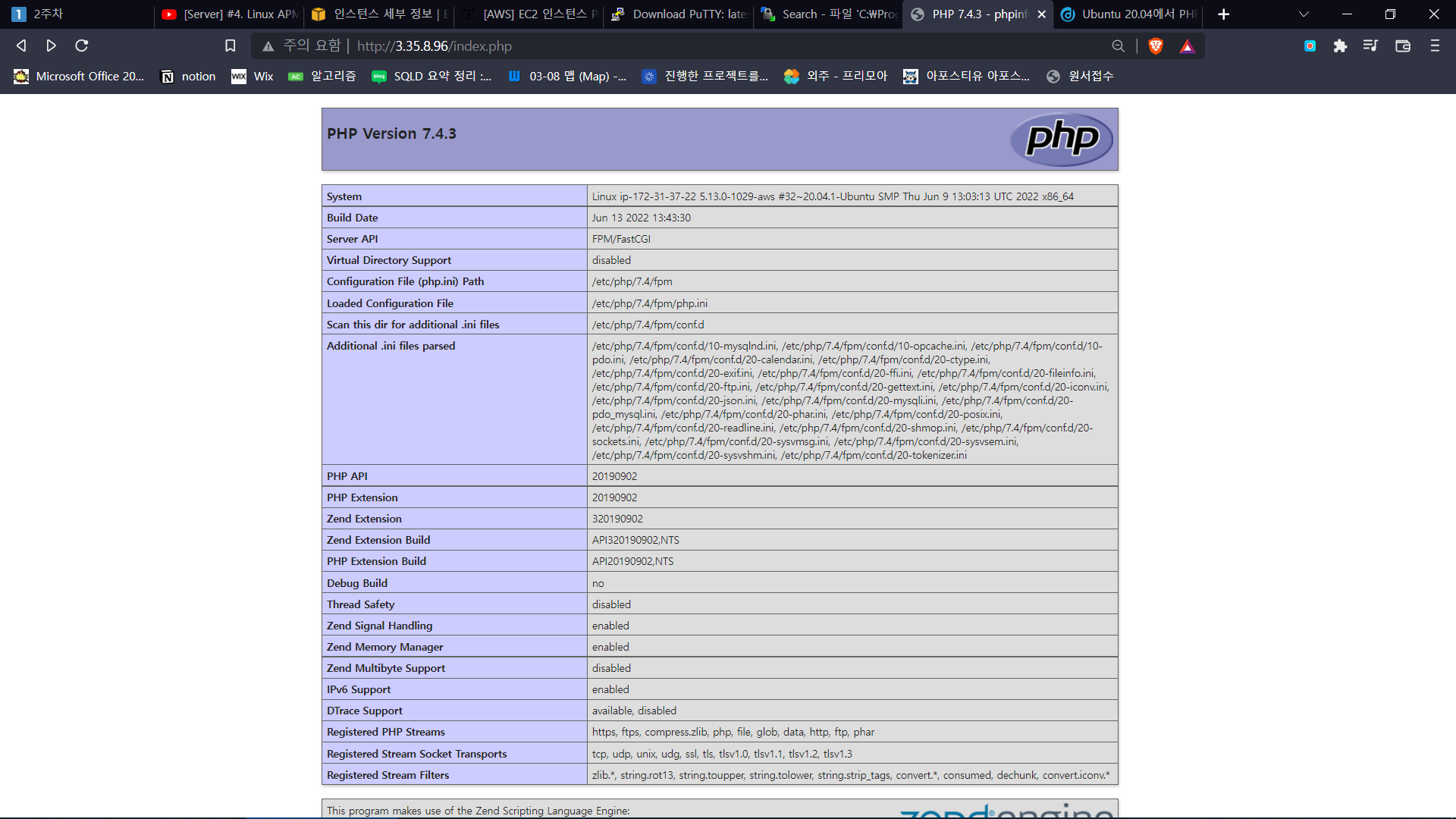This screenshot has height=819, width=1456.
Task: Open the SQLD 요약 정리 bookmark
Action: 431,77
